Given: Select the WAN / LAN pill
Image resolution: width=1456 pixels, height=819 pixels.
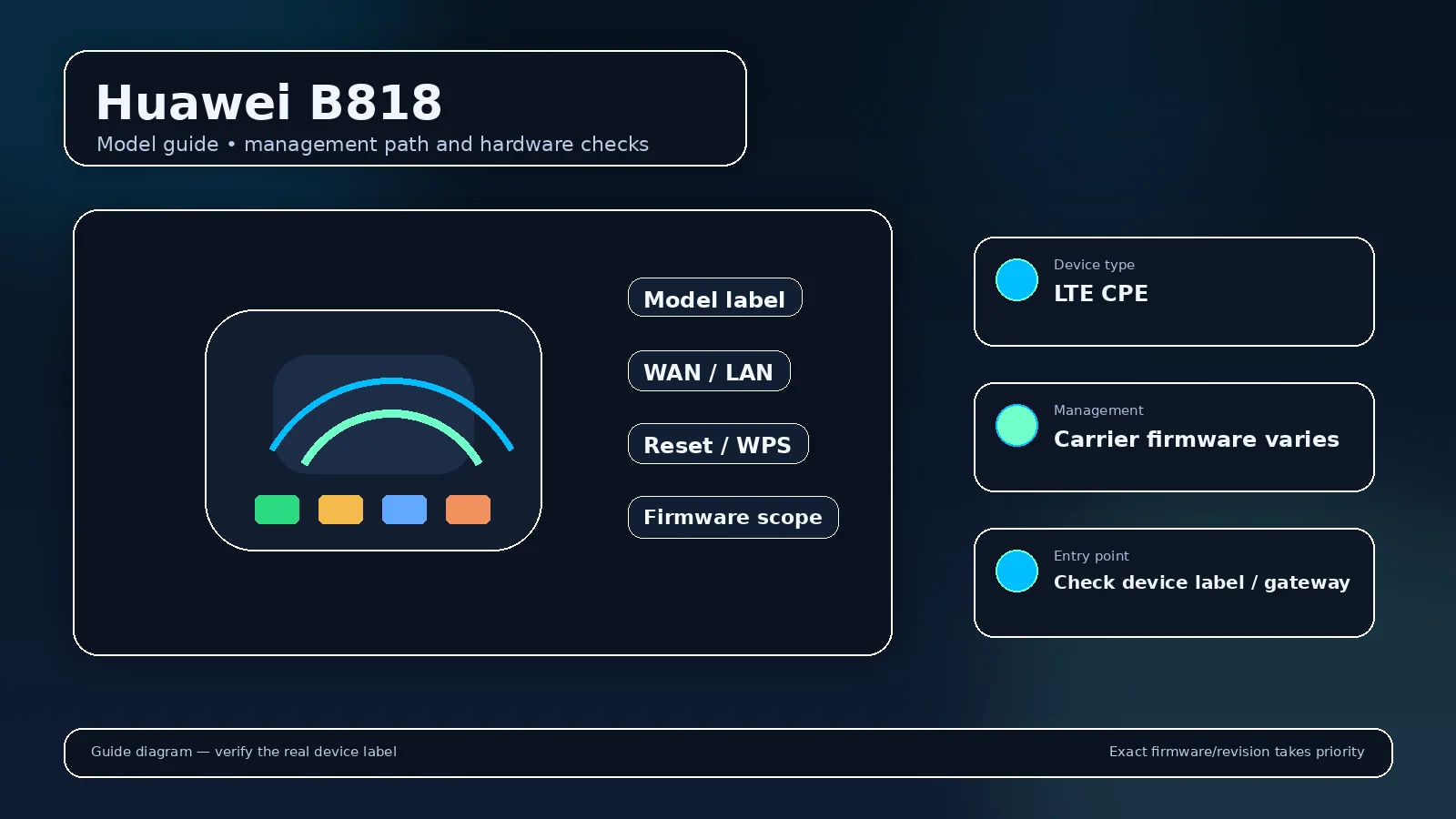Looking at the screenshot, I should tap(709, 370).
